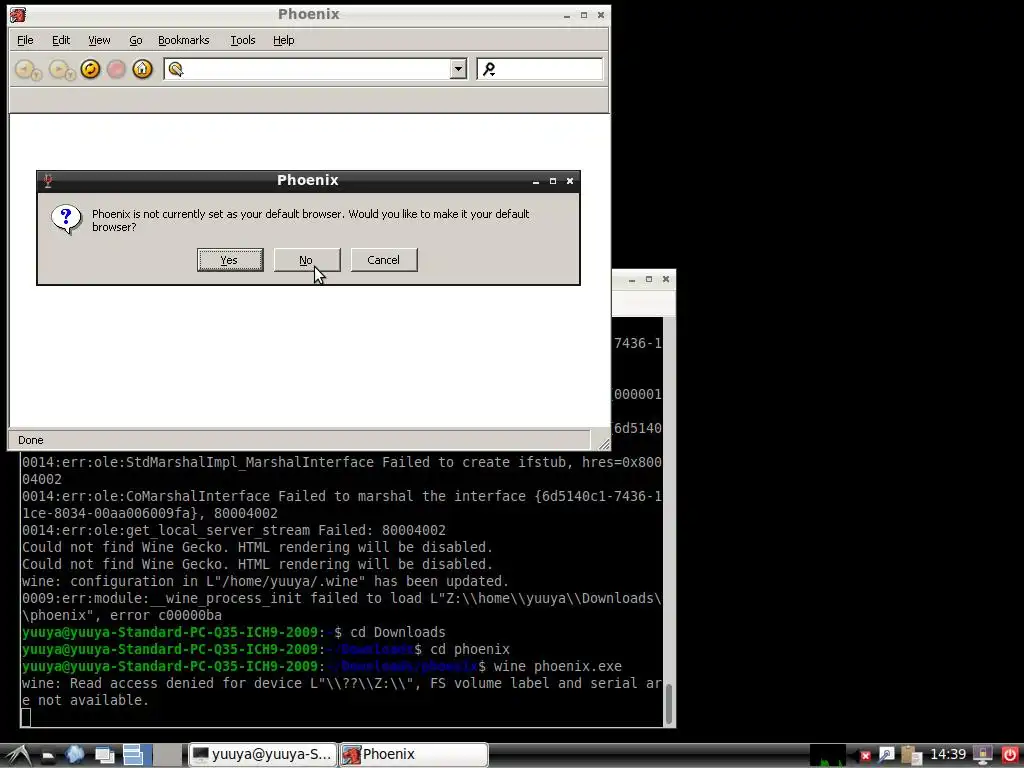Open the file manager icon in taskbar

tap(48, 756)
